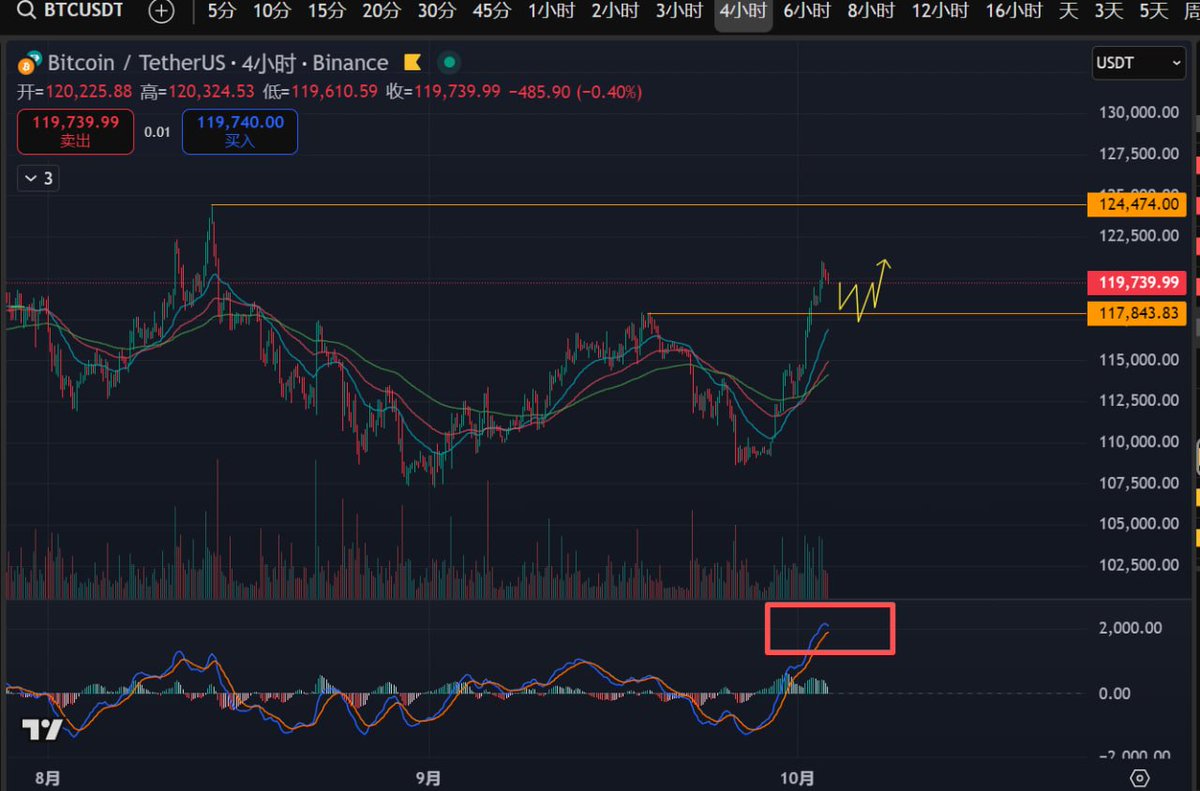Click the yellow flag icon after Binance
This screenshot has height=791, width=1200.
click(412, 63)
